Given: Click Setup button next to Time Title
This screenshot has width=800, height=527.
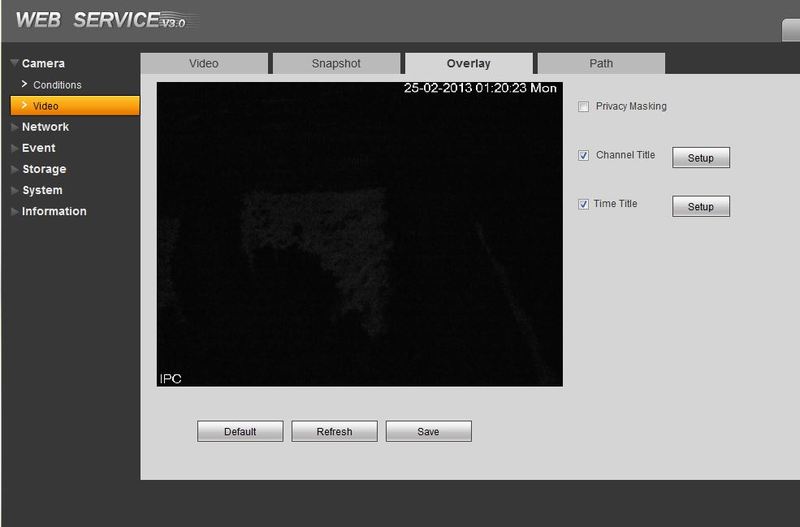Looking at the screenshot, I should 700,206.
